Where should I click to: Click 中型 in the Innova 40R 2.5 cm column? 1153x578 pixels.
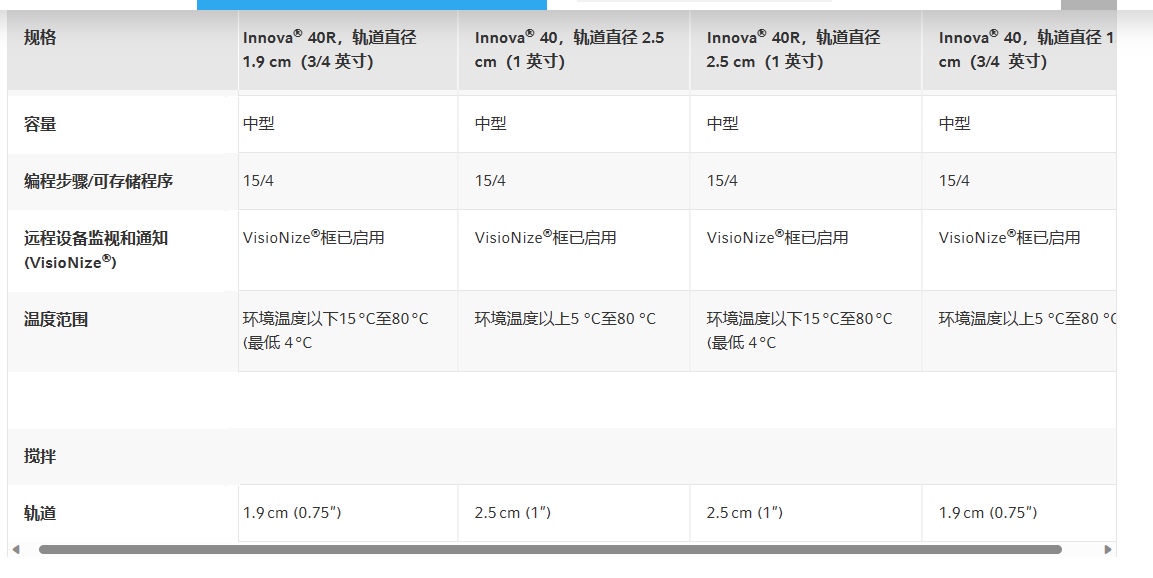(723, 124)
